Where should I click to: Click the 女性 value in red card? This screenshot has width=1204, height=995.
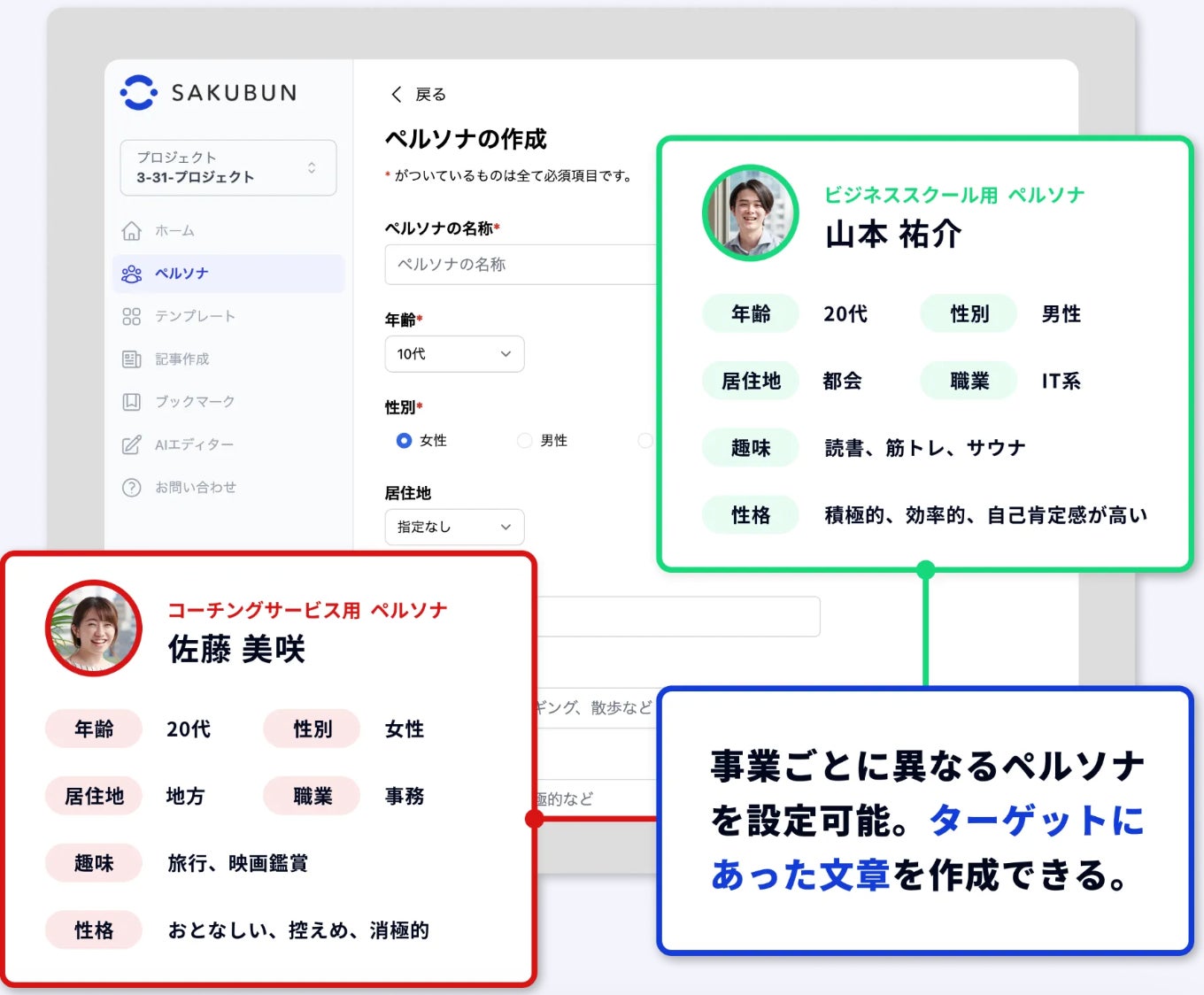pos(405,729)
